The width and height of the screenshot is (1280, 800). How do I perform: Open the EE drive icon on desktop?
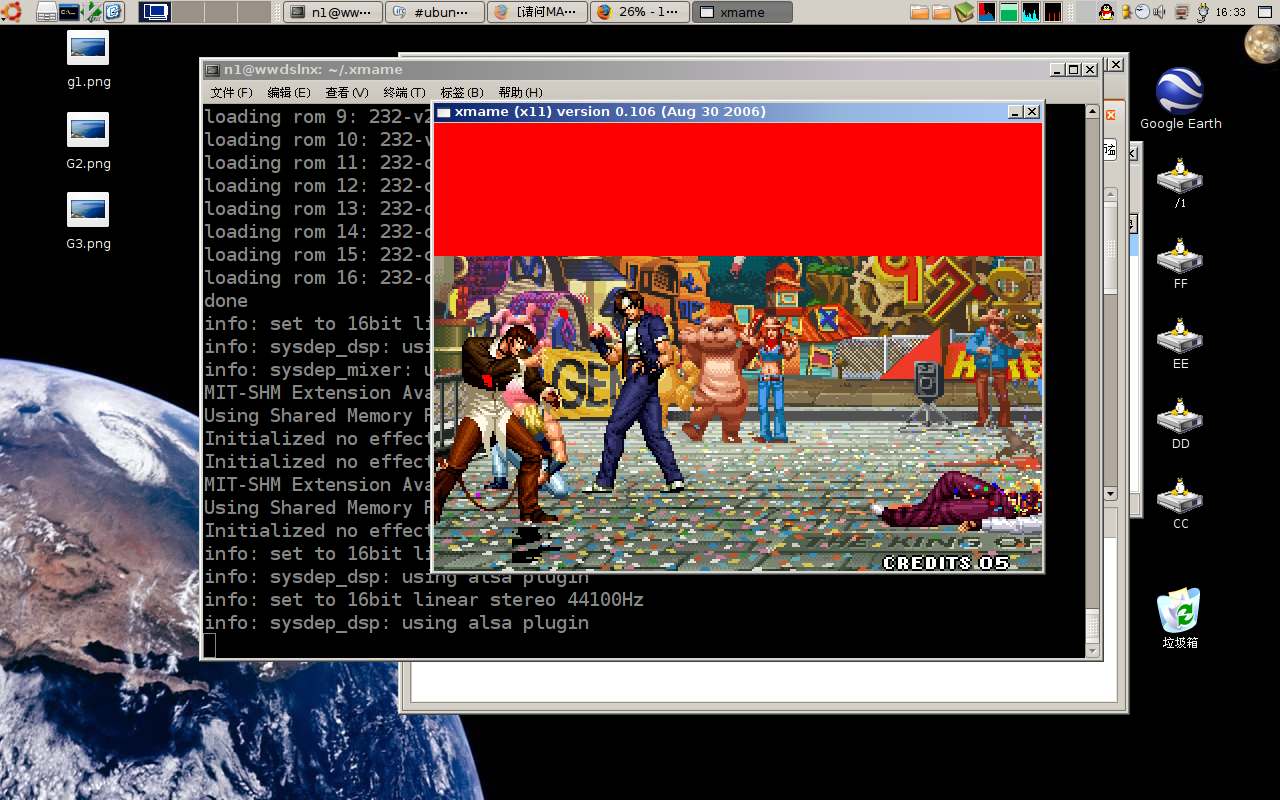pyautogui.click(x=1180, y=342)
